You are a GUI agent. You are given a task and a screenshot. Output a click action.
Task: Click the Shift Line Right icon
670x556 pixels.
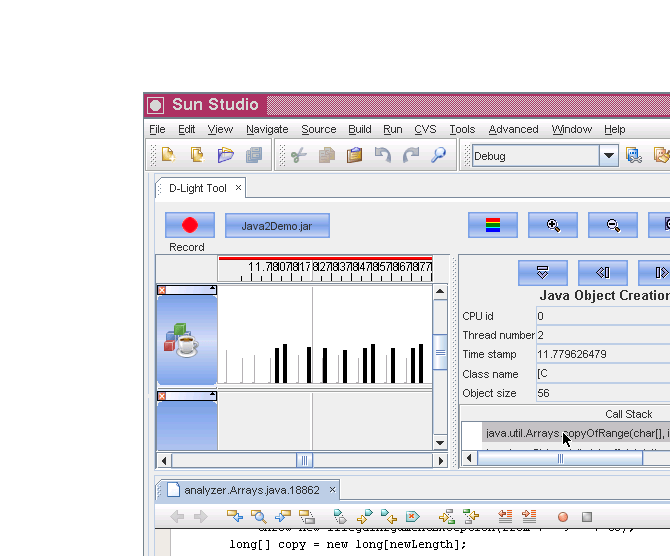click(x=529, y=517)
